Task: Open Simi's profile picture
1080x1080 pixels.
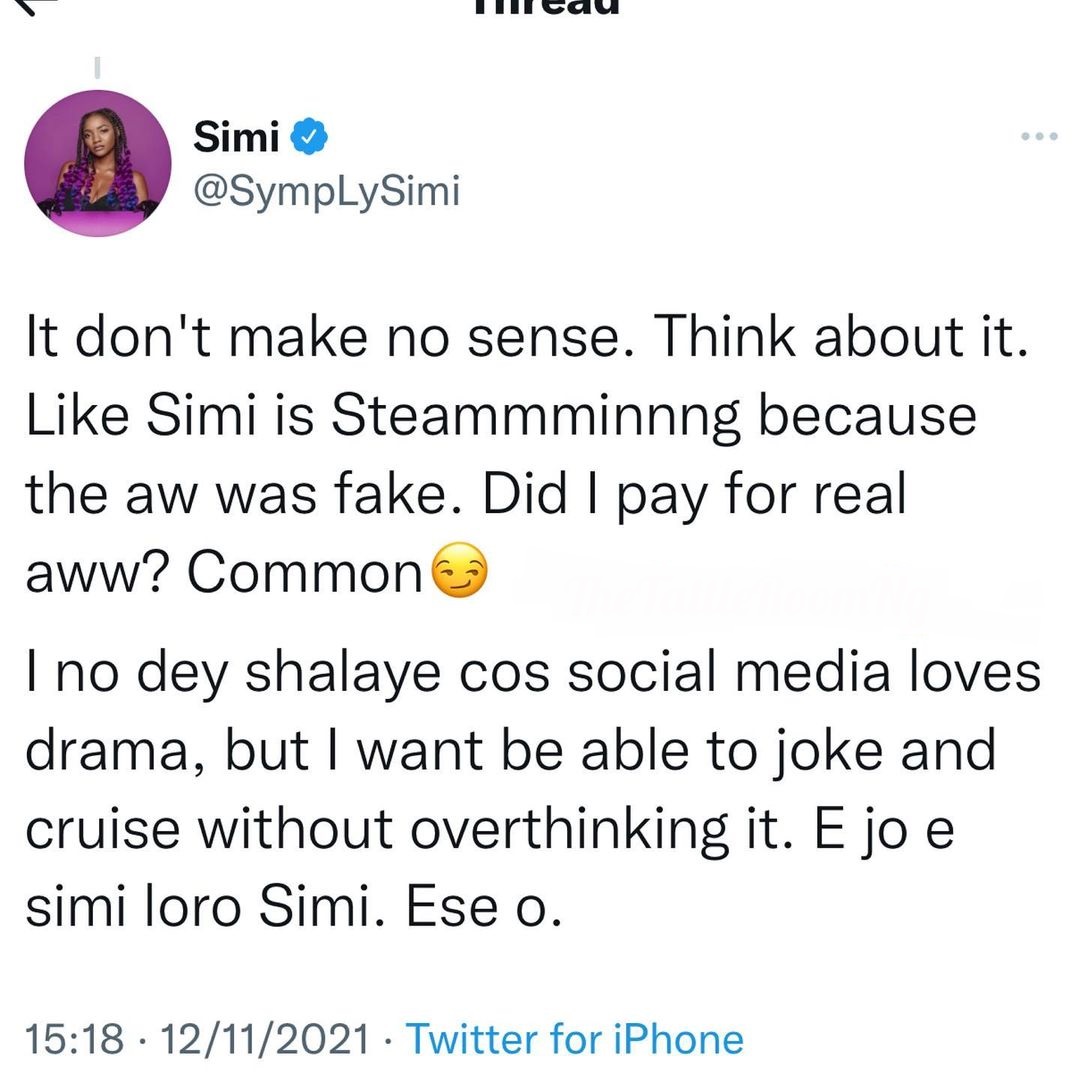Action: [98, 169]
